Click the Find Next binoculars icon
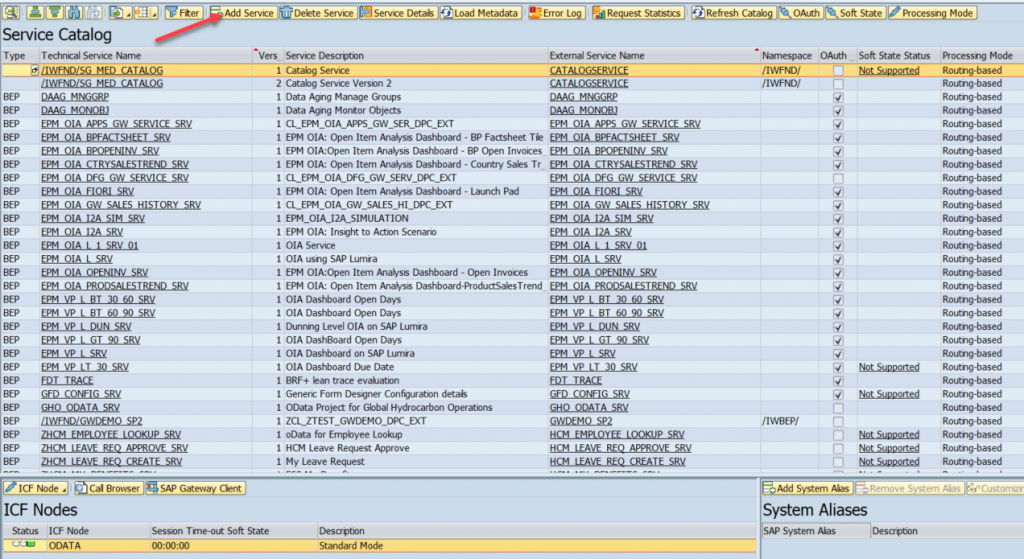 click(x=94, y=12)
